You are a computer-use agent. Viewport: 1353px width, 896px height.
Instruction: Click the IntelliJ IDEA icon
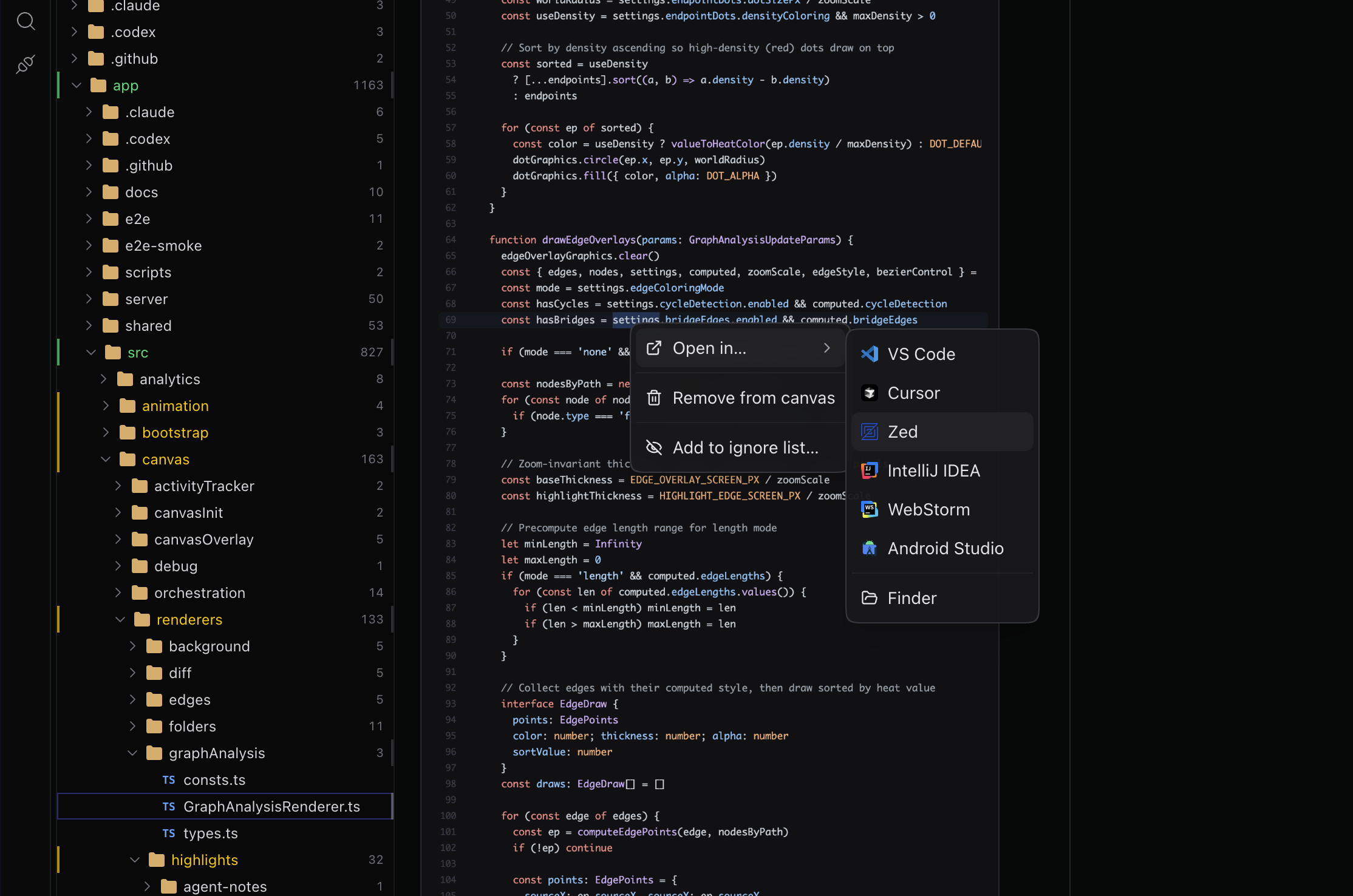870,470
